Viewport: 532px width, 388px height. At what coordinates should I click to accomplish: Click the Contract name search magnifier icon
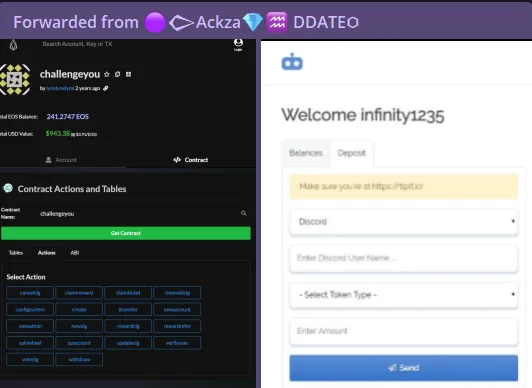tap(244, 213)
